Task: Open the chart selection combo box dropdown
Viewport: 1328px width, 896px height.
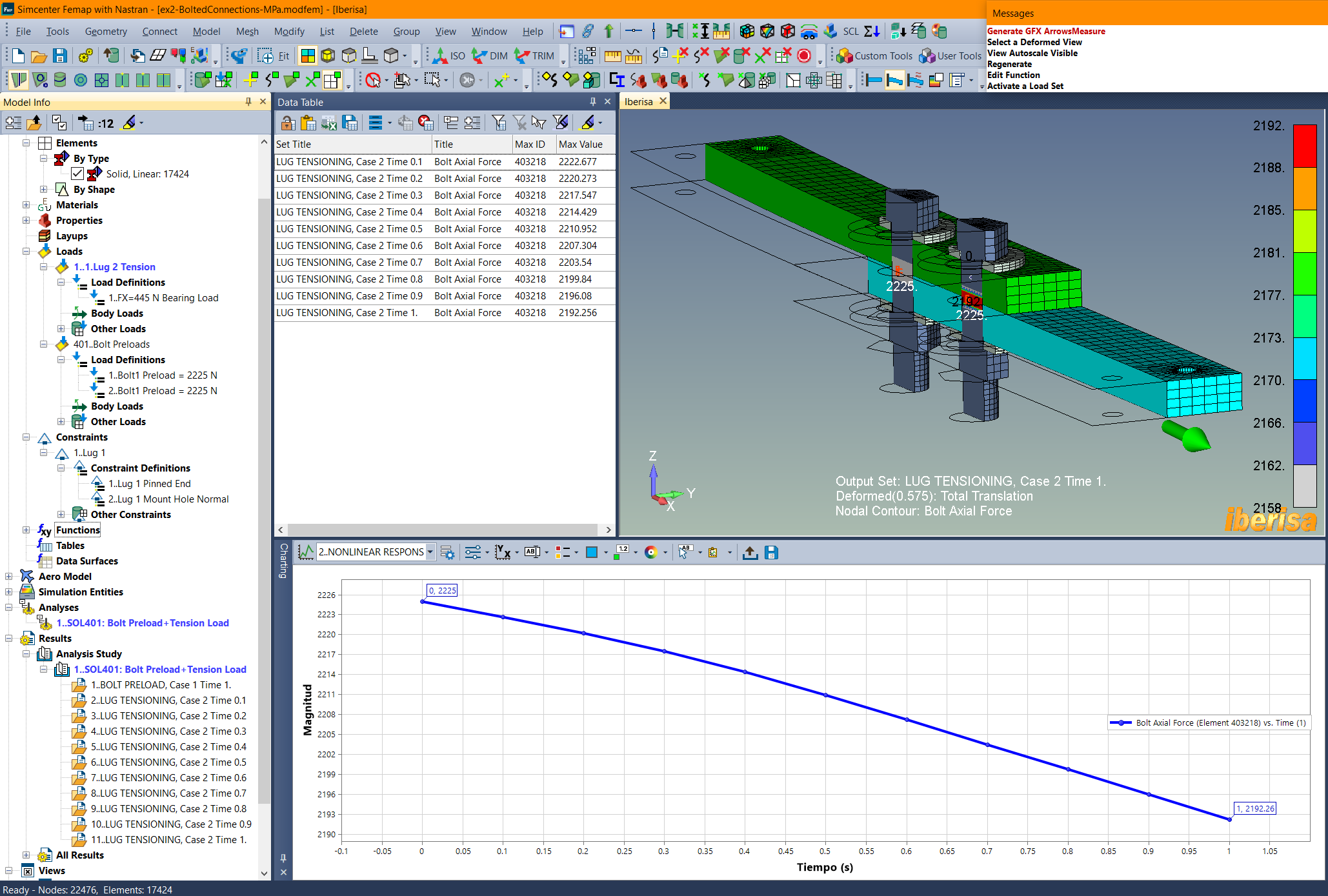Action: [430, 552]
